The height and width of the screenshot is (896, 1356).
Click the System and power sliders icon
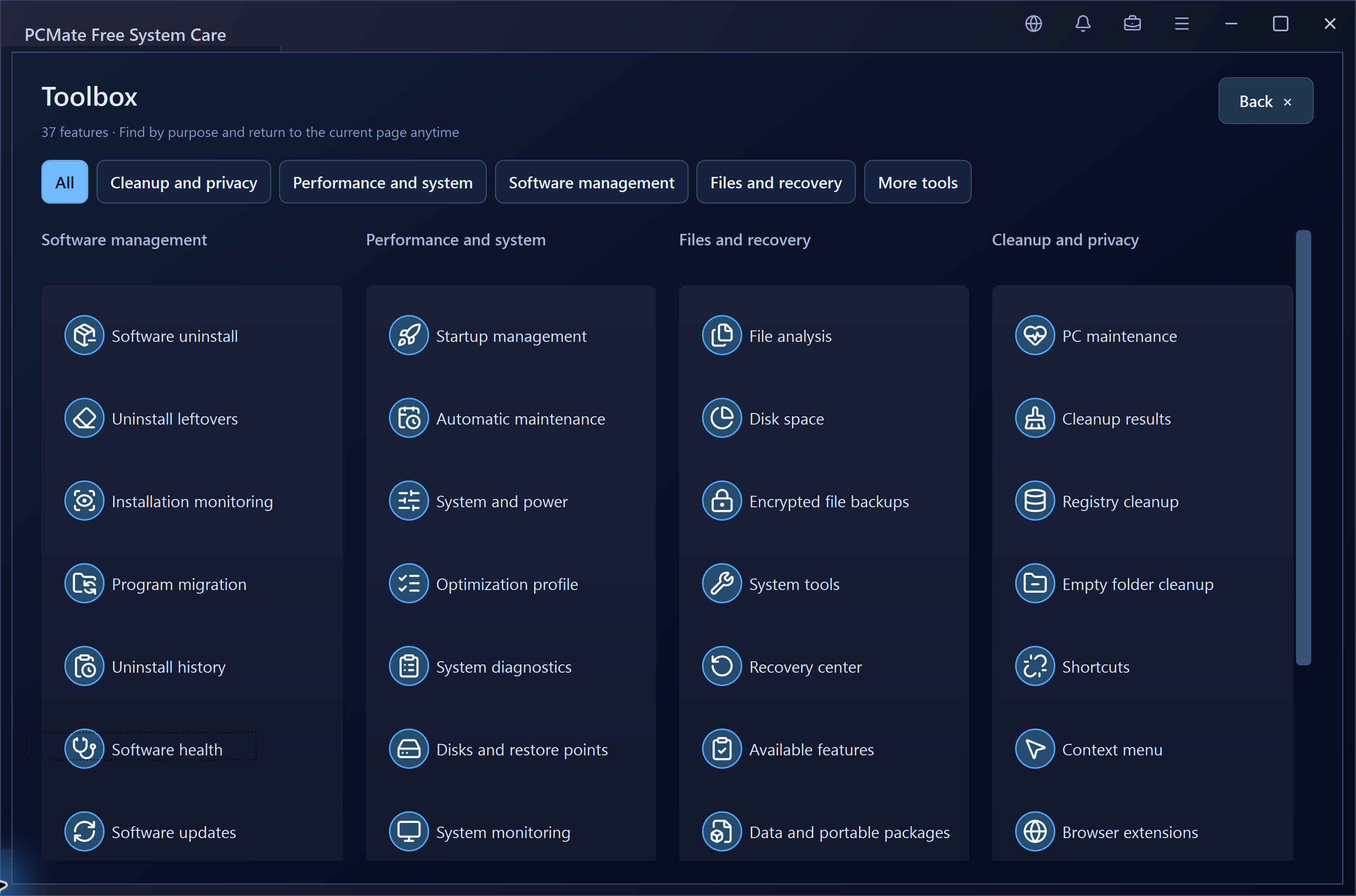pyautogui.click(x=409, y=501)
